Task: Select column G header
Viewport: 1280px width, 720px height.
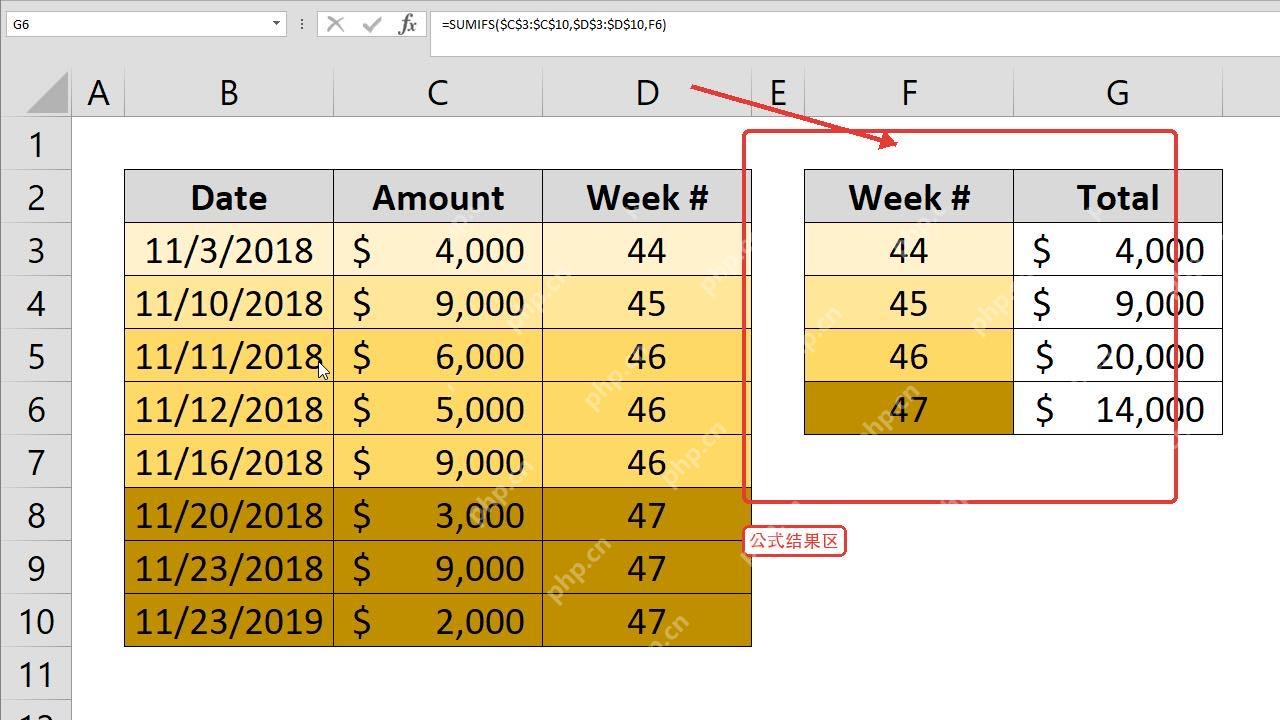Action: (1118, 93)
